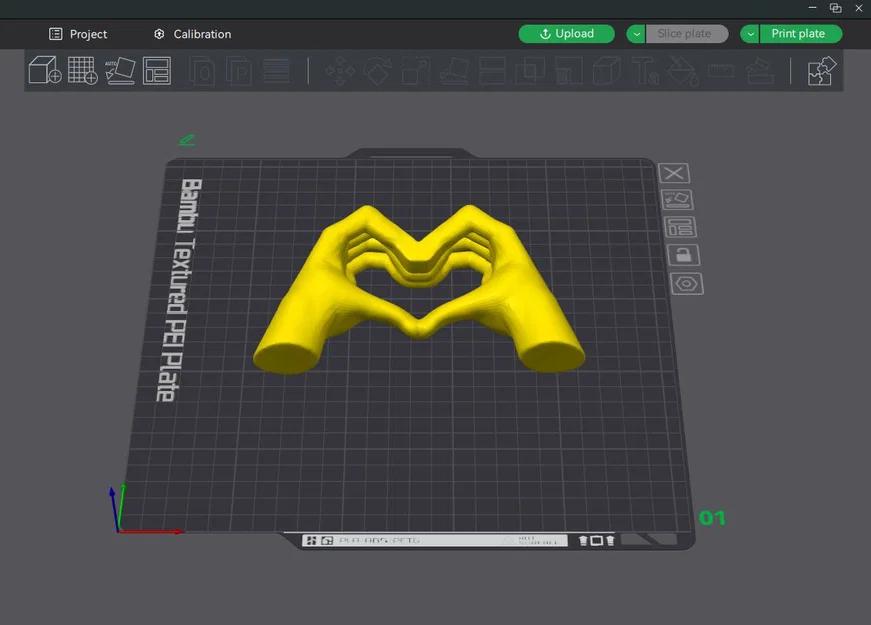Switch to the Project tab

click(x=80, y=33)
